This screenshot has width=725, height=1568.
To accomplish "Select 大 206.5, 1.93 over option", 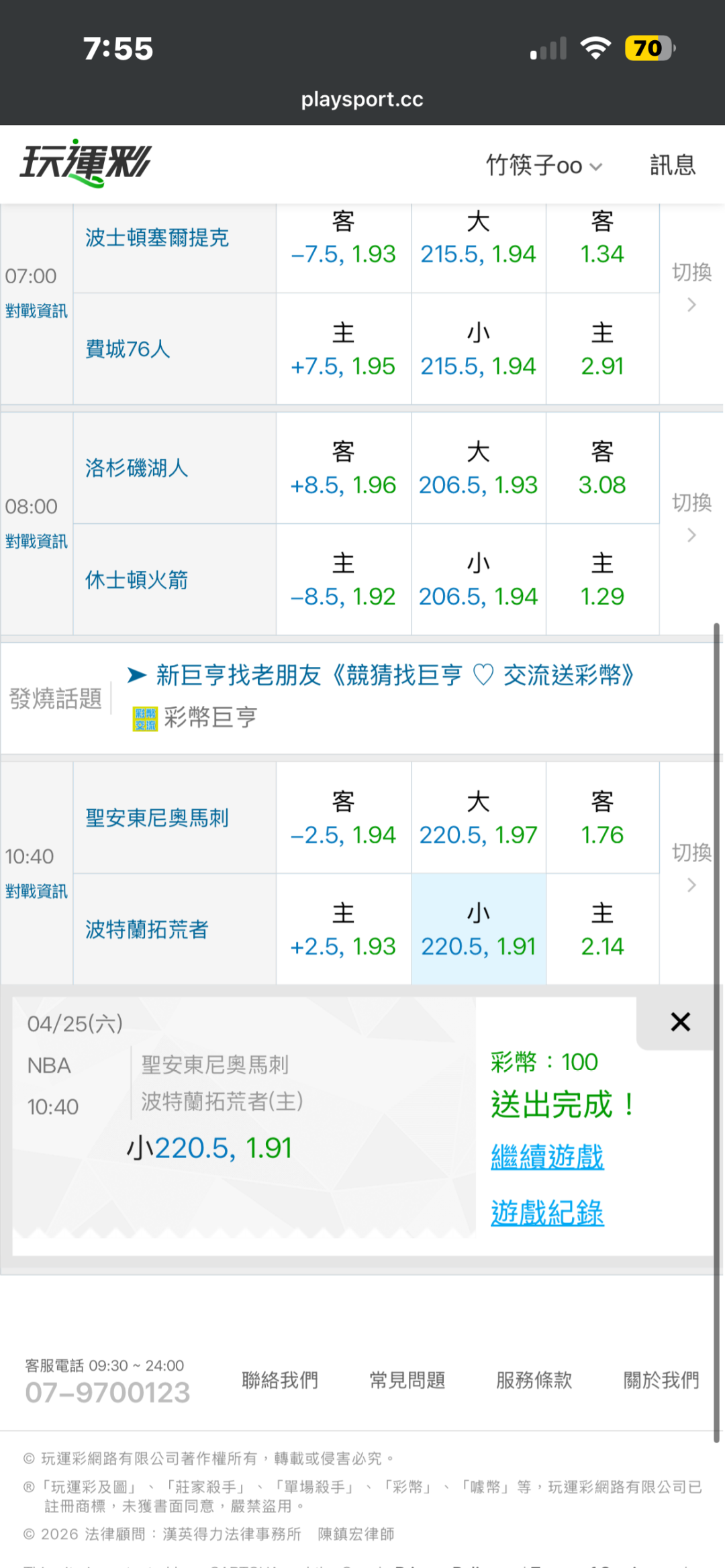I will [479, 468].
